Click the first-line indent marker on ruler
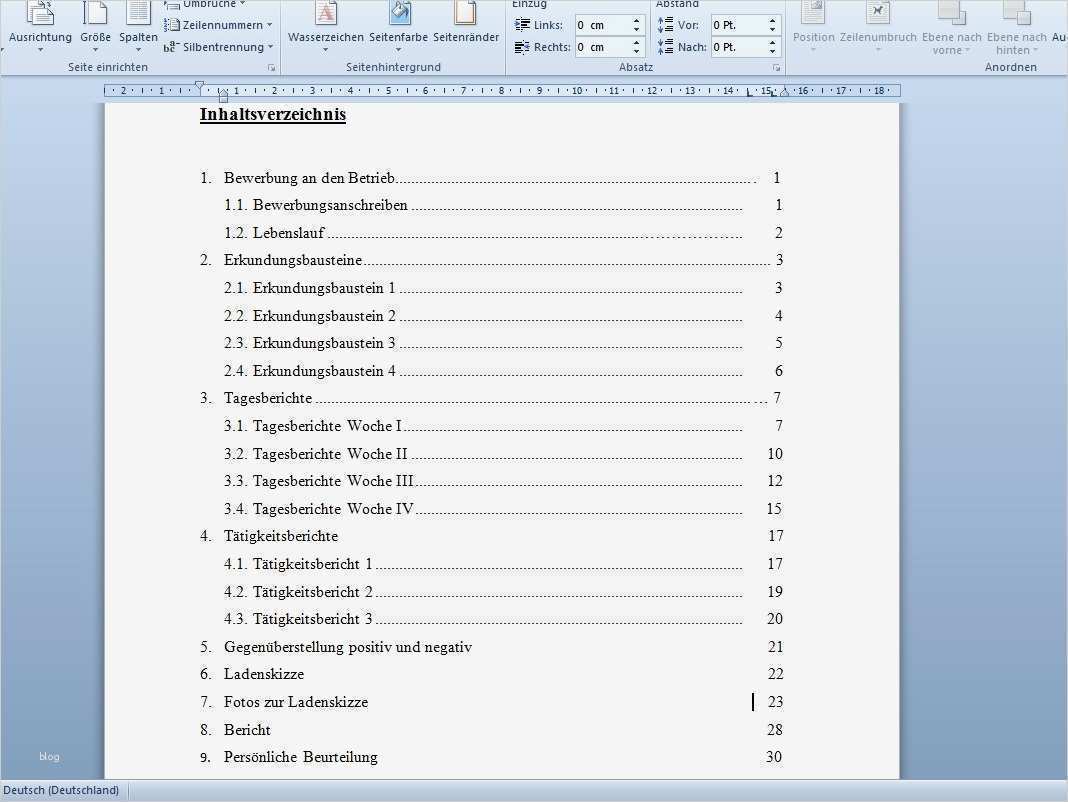 coord(200,86)
